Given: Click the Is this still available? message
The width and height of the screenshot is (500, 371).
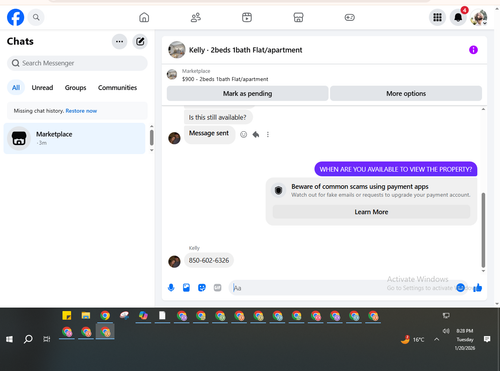Looking at the screenshot, I should coord(218,117).
